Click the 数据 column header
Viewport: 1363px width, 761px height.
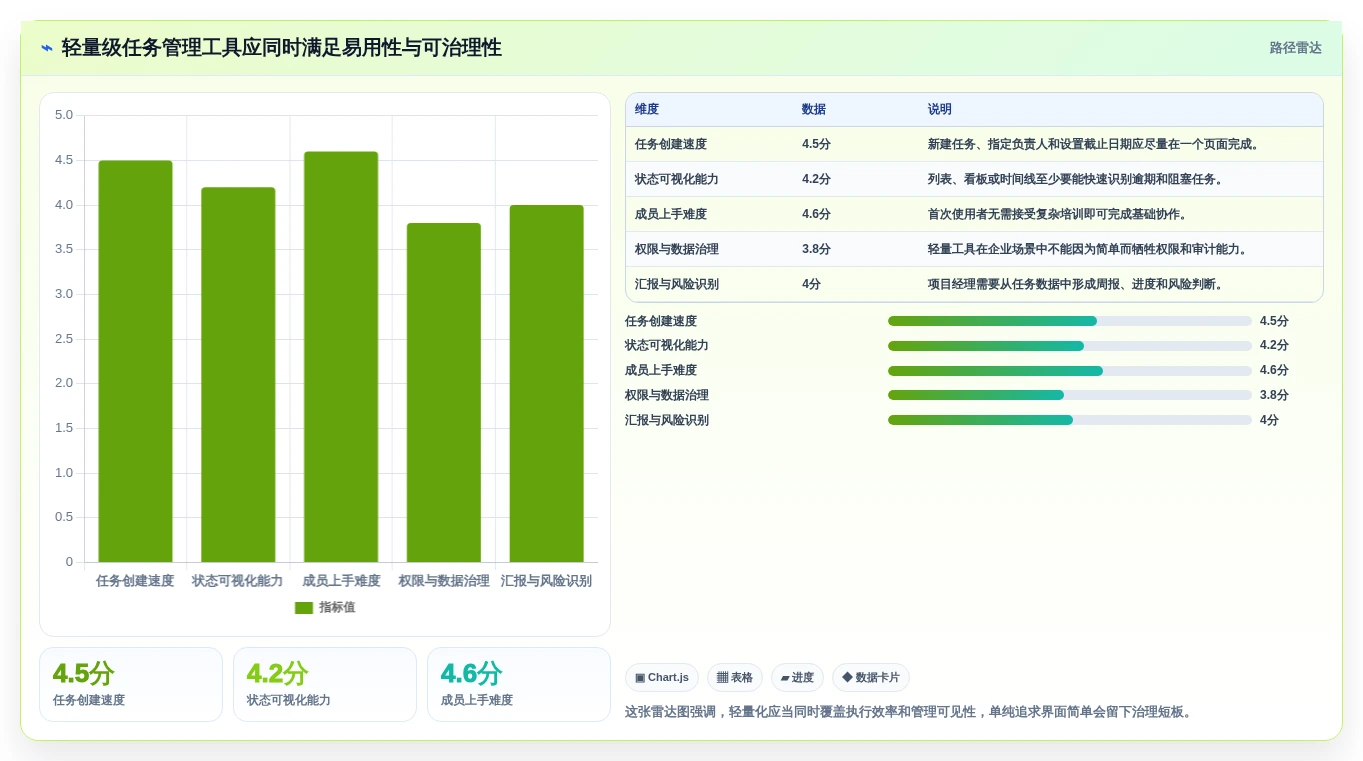pyautogui.click(x=814, y=110)
